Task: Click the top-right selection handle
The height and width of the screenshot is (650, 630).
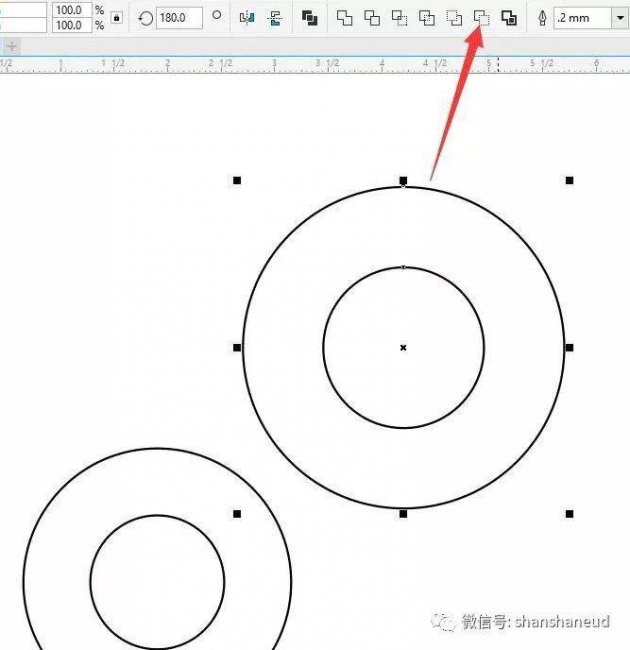Action: (x=569, y=180)
